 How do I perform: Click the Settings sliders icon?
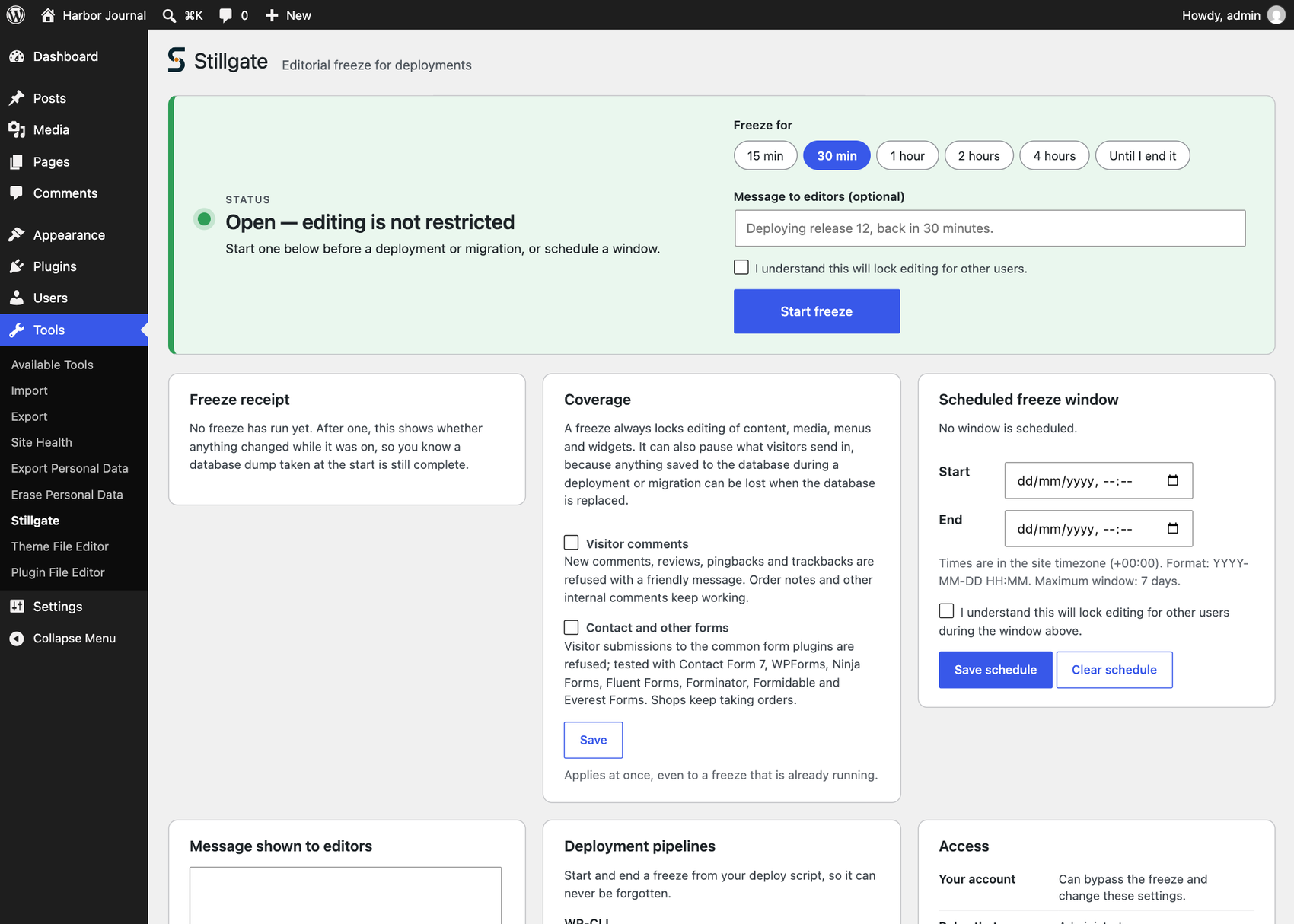pos(17,607)
